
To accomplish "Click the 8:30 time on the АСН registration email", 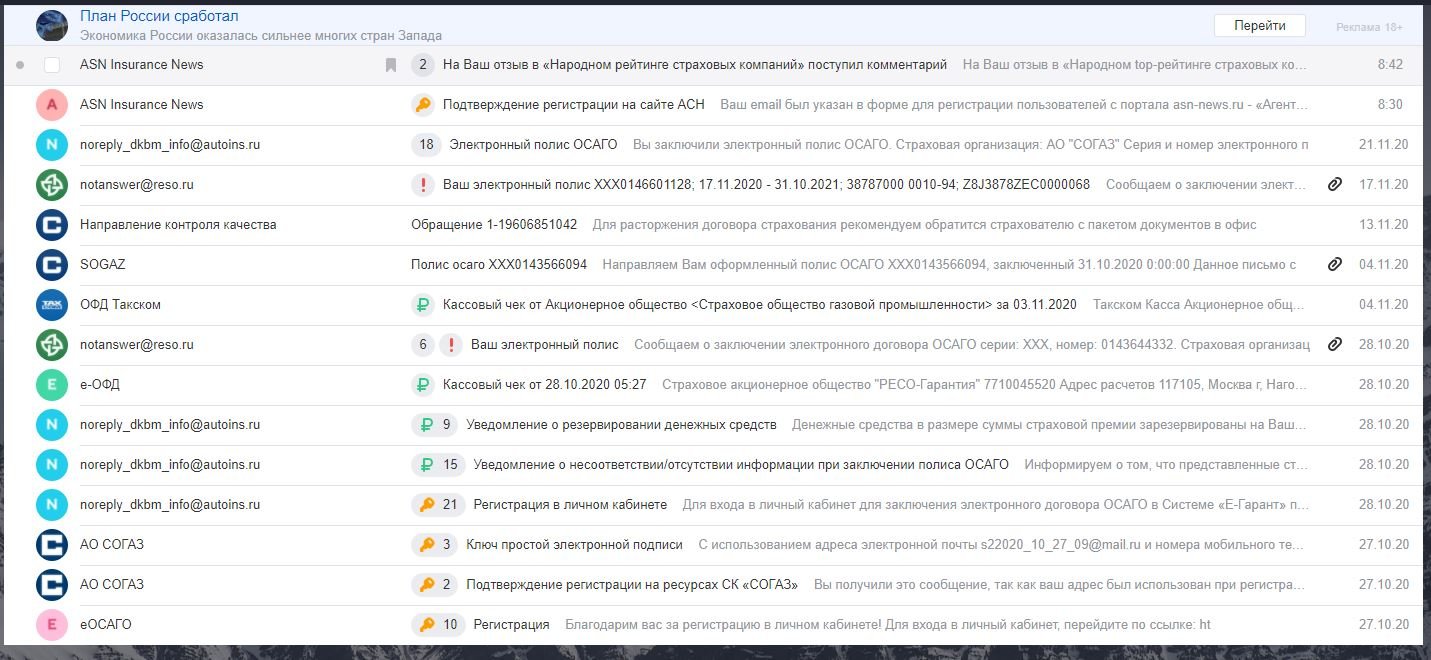I will (1390, 105).
